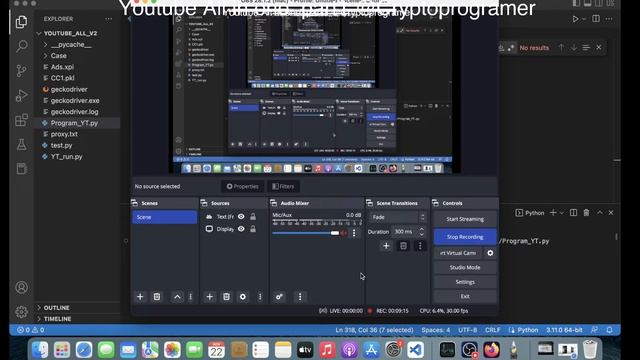Select the Scene item in OBS Scenes list
Image resolution: width=640 pixels, height=360 pixels.
pyautogui.click(x=164, y=217)
